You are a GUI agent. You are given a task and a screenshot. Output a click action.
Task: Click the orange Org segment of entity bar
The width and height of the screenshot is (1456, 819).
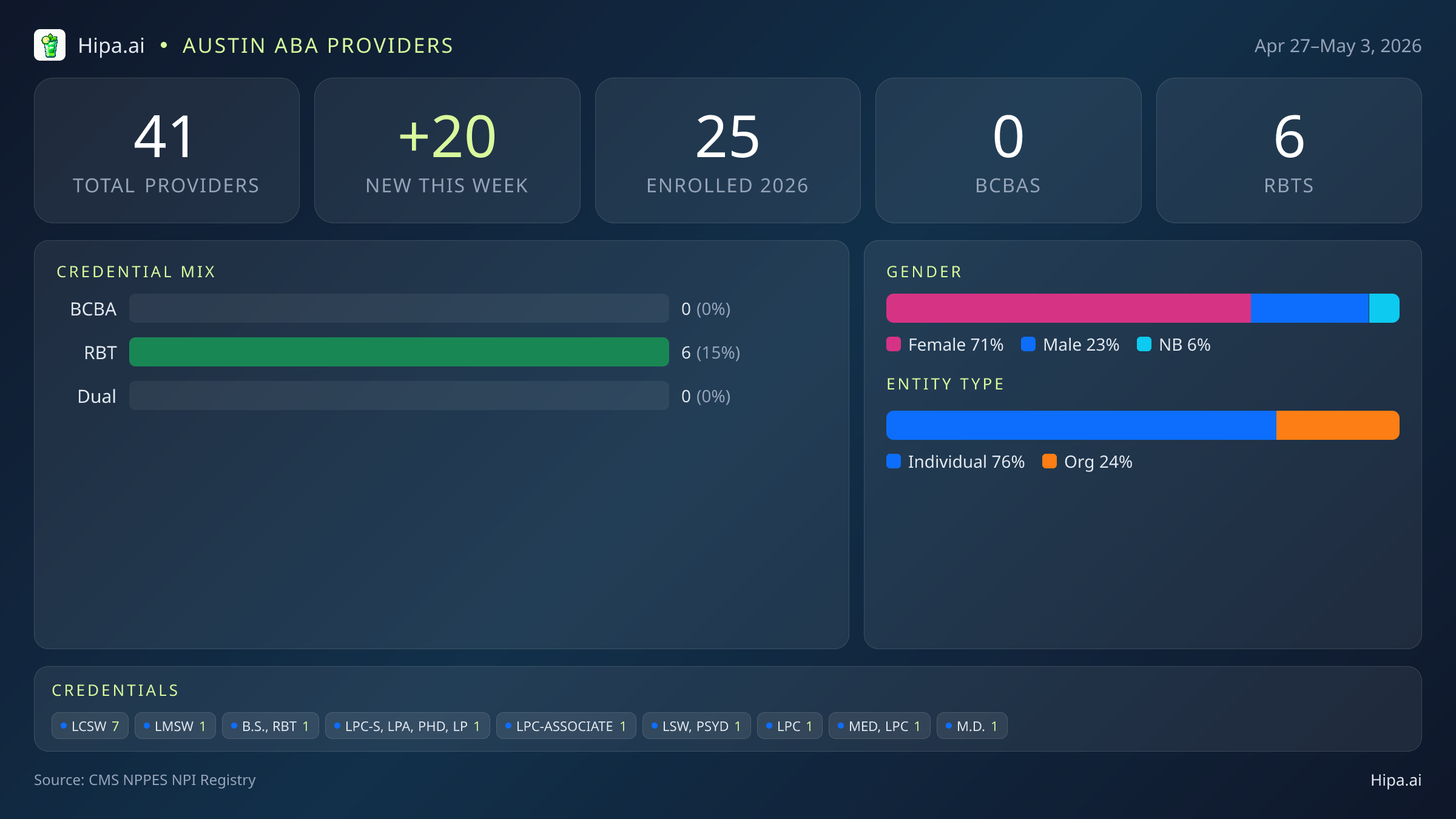(x=1338, y=425)
